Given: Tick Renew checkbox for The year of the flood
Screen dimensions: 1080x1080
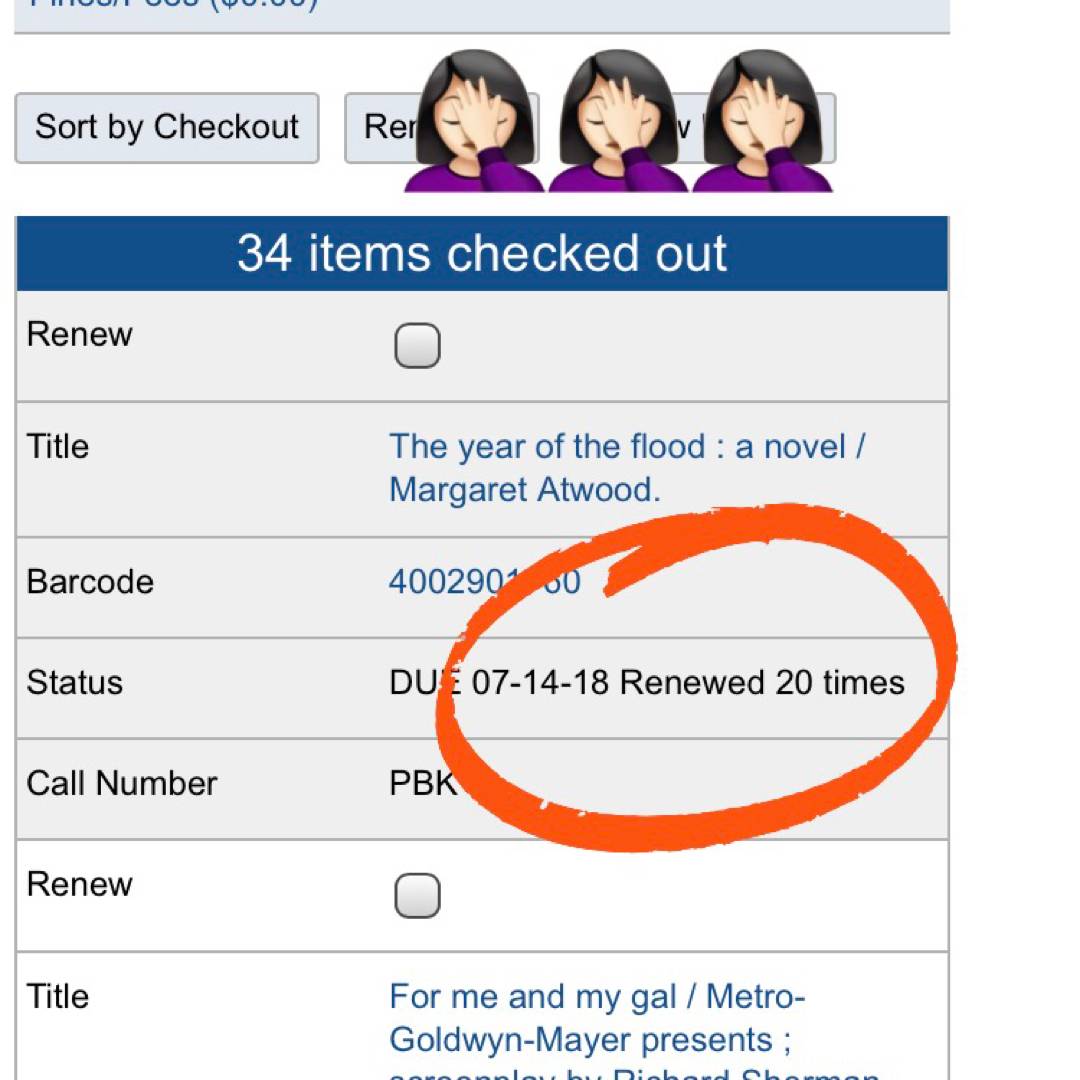Looking at the screenshot, I should 417,347.
